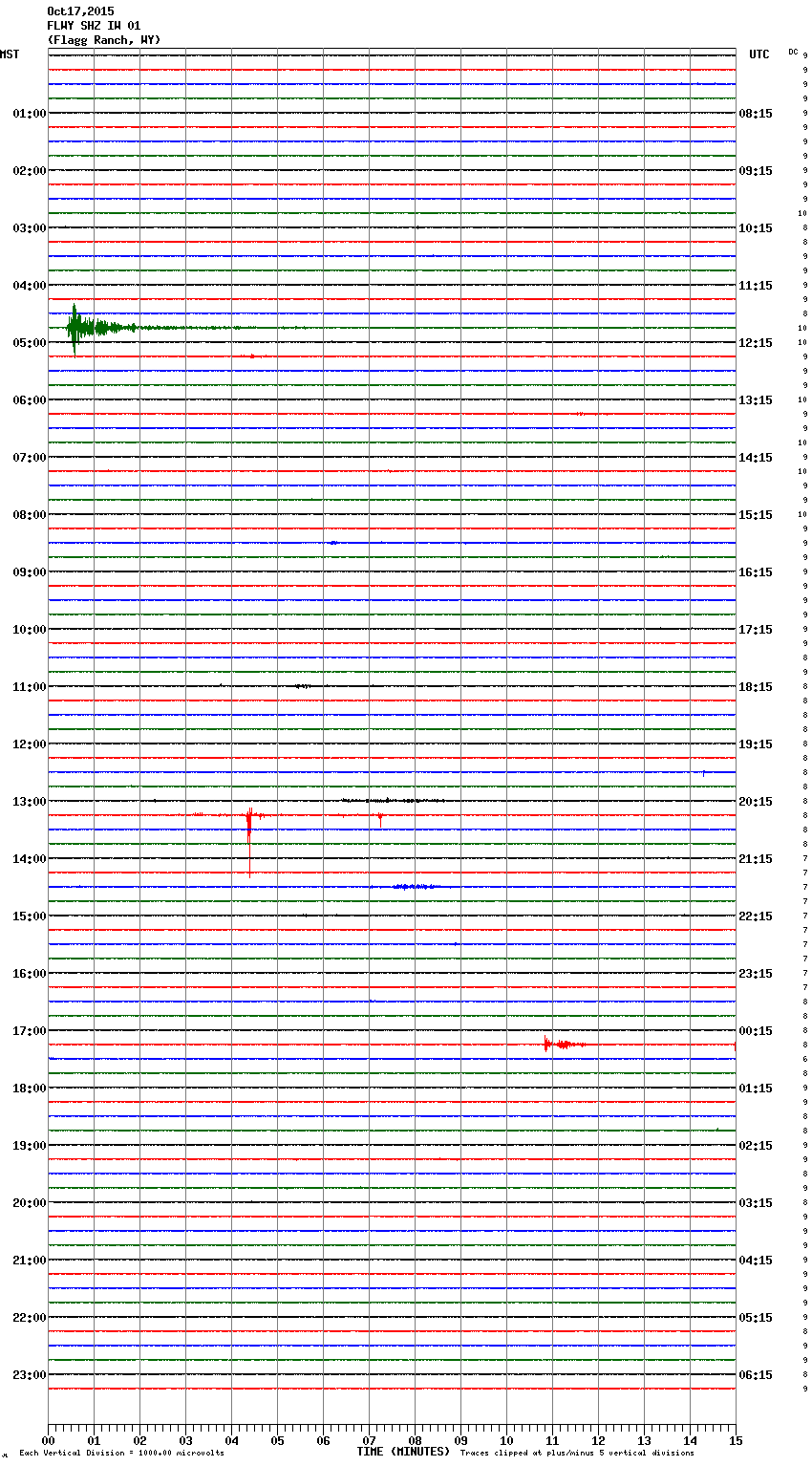
Task: Select the 21:00 MST hour label
Action: click(30, 1261)
